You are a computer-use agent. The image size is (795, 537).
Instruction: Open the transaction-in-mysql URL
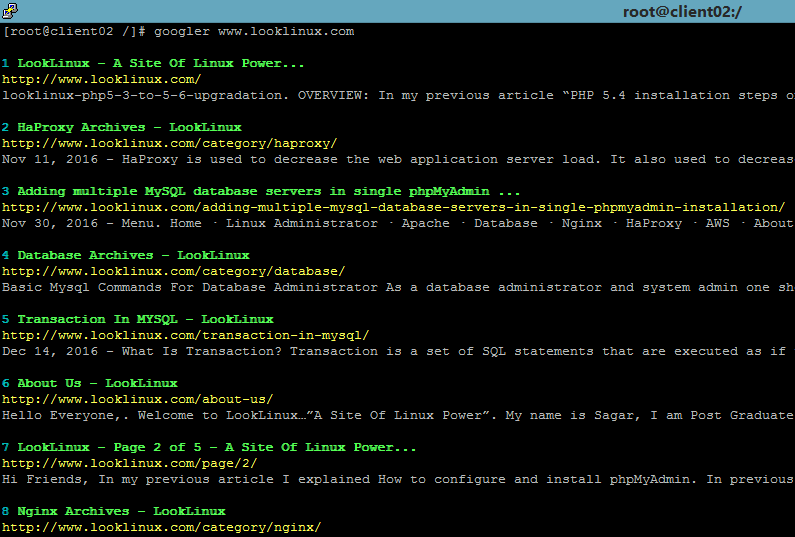click(x=186, y=335)
